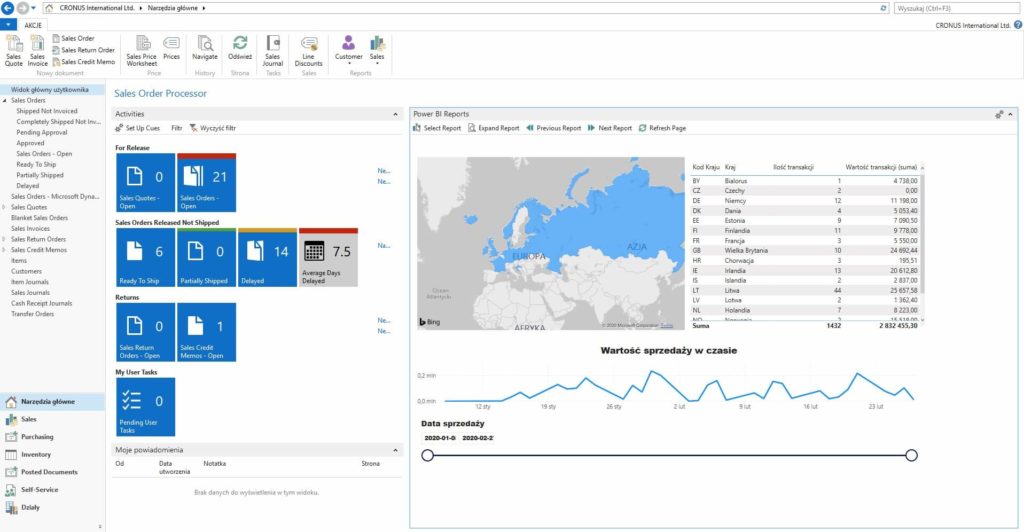Open the Inventory navigation group
The height and width of the screenshot is (532, 1024).
click(52, 454)
